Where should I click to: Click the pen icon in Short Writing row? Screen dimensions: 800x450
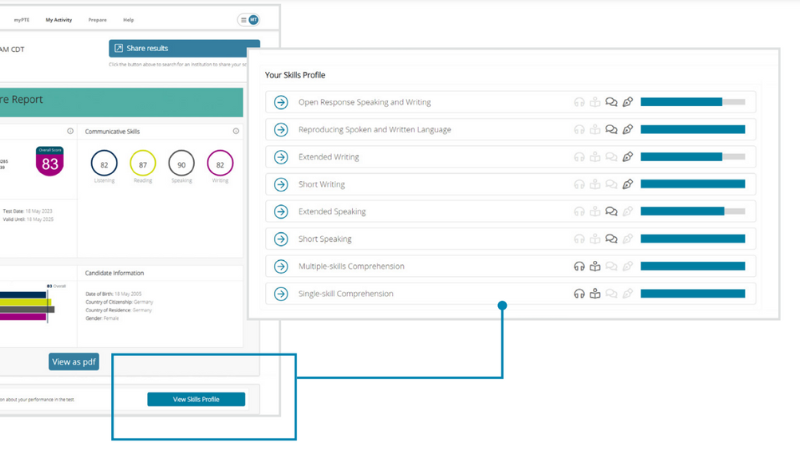tap(627, 184)
